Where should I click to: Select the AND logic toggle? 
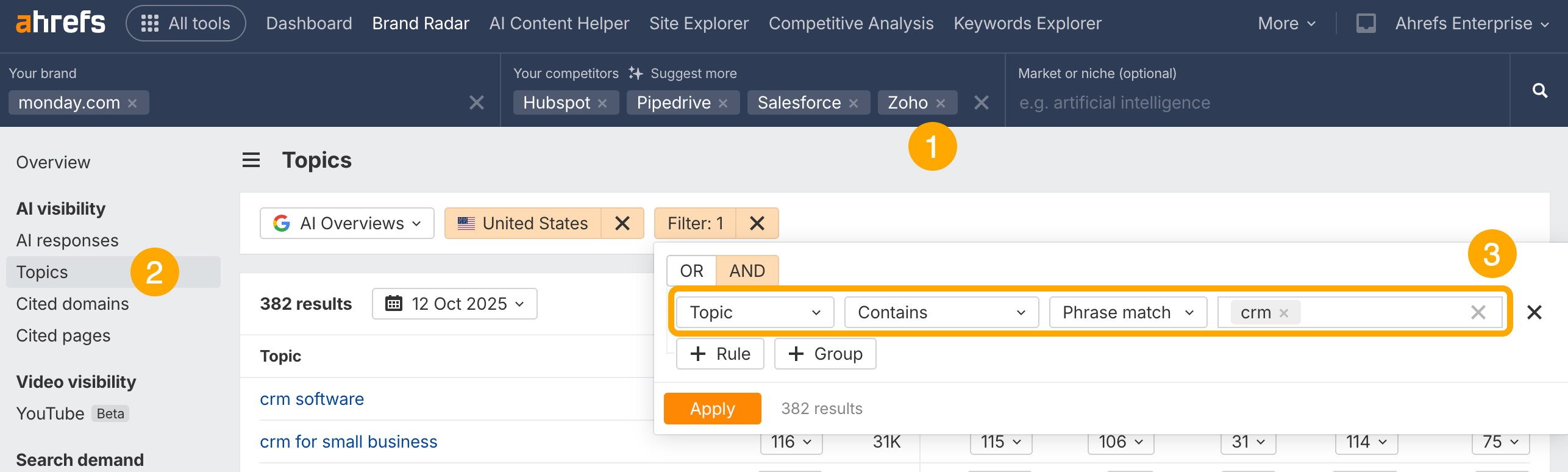(747, 271)
